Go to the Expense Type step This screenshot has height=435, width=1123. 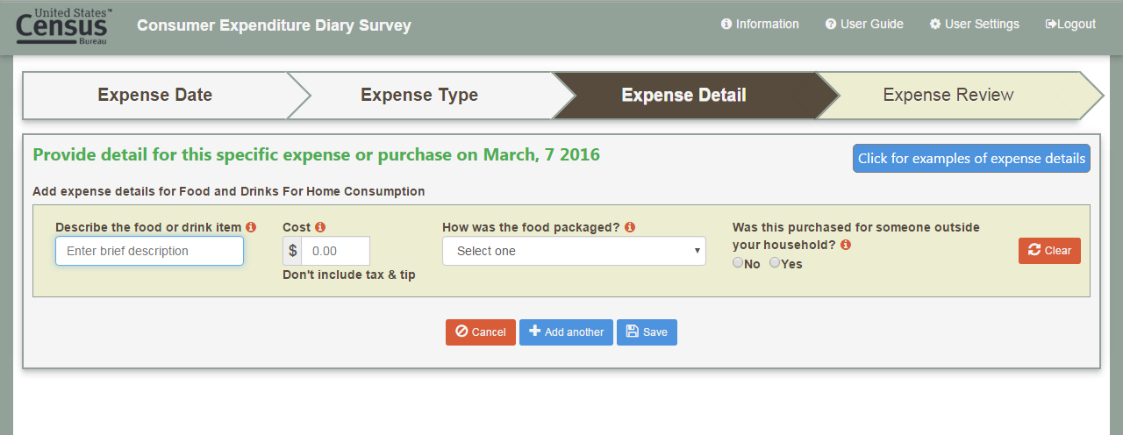coord(419,96)
